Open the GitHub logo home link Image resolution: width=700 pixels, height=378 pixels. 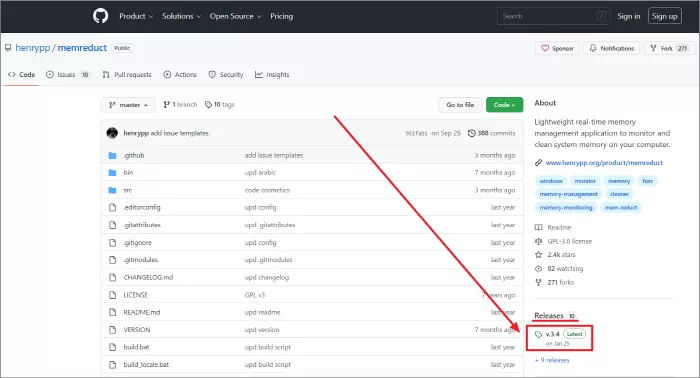100,16
